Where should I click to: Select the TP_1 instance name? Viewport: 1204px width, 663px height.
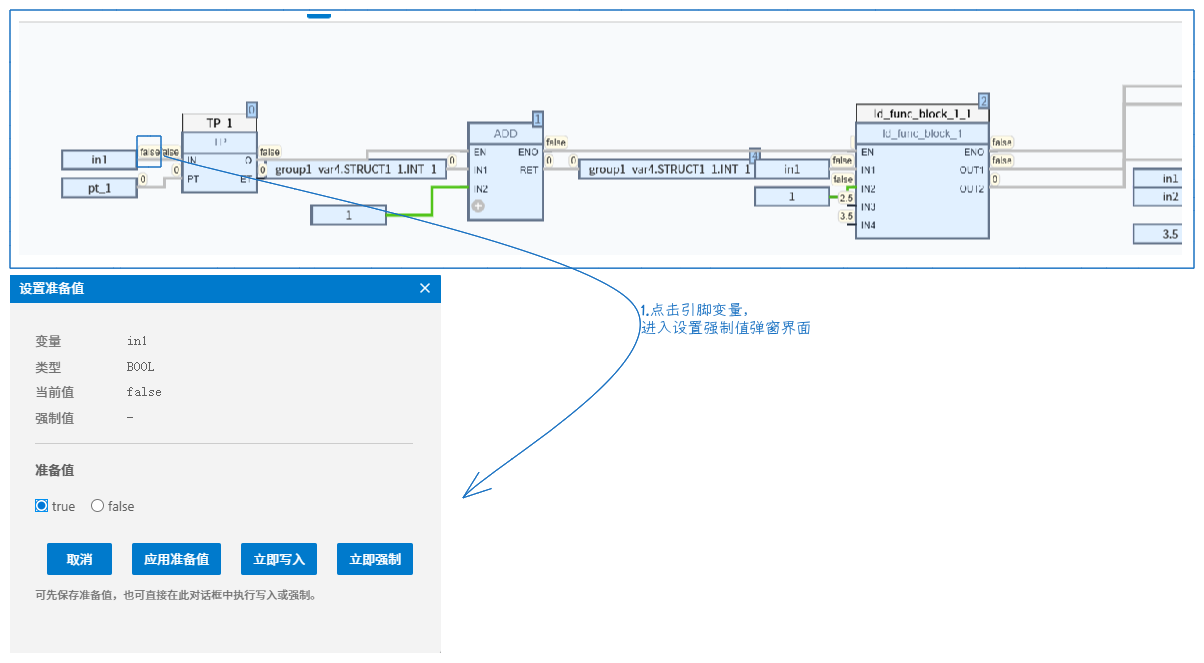(220, 122)
